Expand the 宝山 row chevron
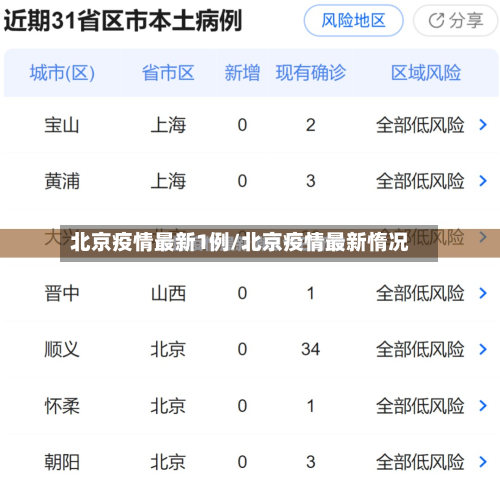Viewport: 500px width, 487px height. click(x=483, y=125)
